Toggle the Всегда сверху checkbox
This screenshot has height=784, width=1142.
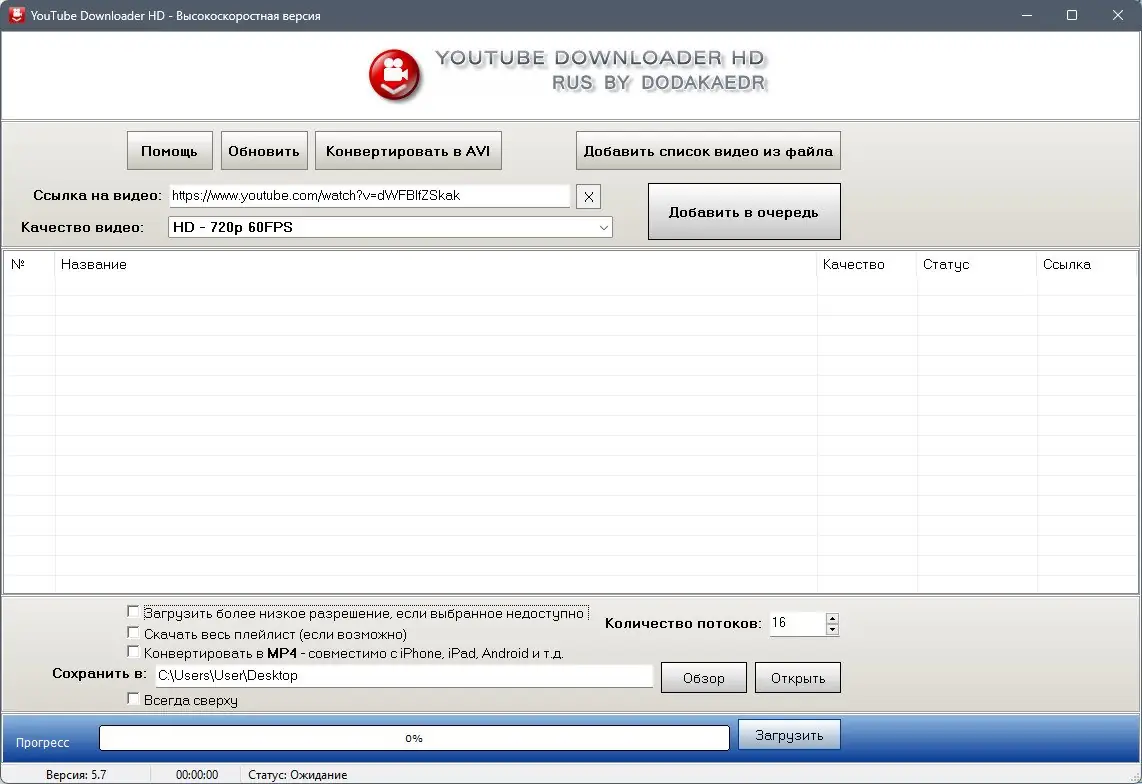(x=133, y=699)
